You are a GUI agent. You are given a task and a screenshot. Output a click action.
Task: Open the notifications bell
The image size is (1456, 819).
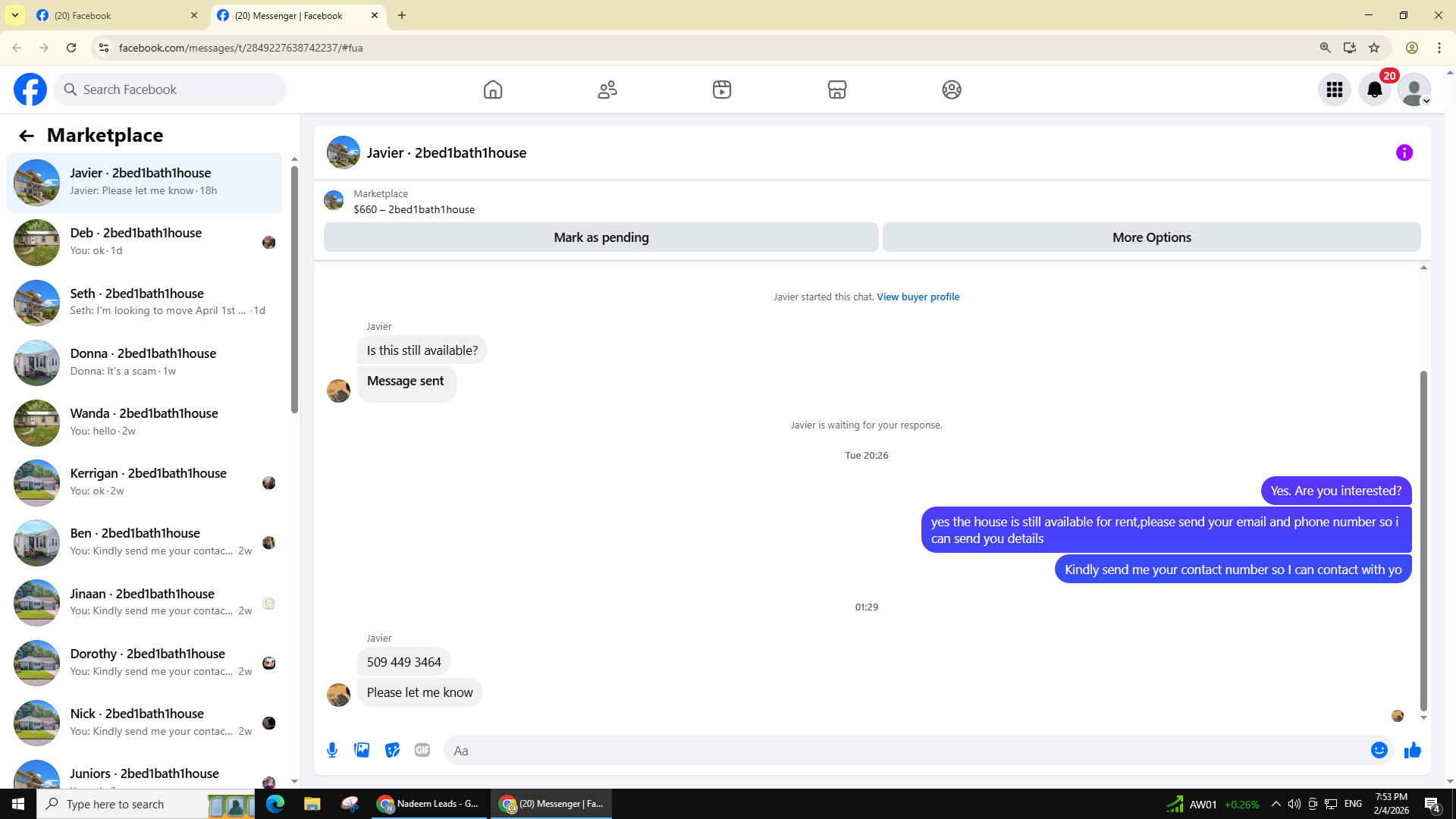1374,89
